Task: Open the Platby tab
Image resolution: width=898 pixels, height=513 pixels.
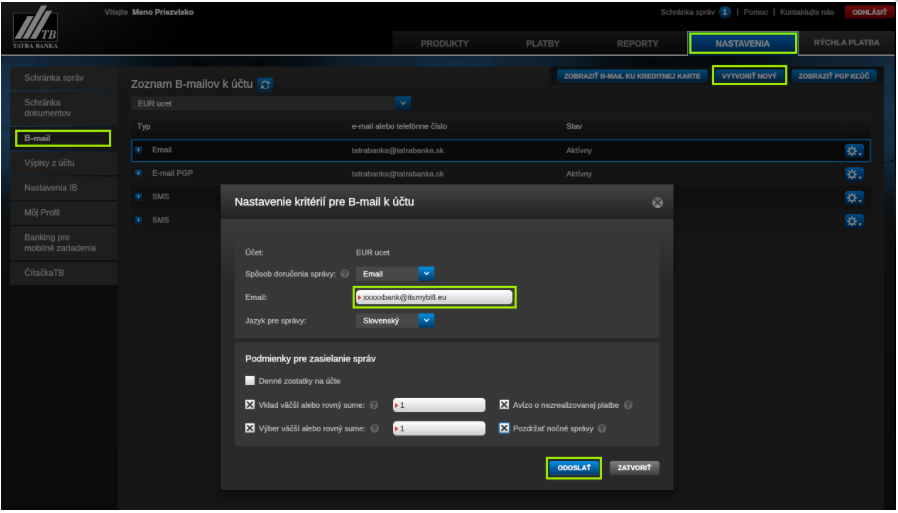Action: pyautogui.click(x=543, y=44)
